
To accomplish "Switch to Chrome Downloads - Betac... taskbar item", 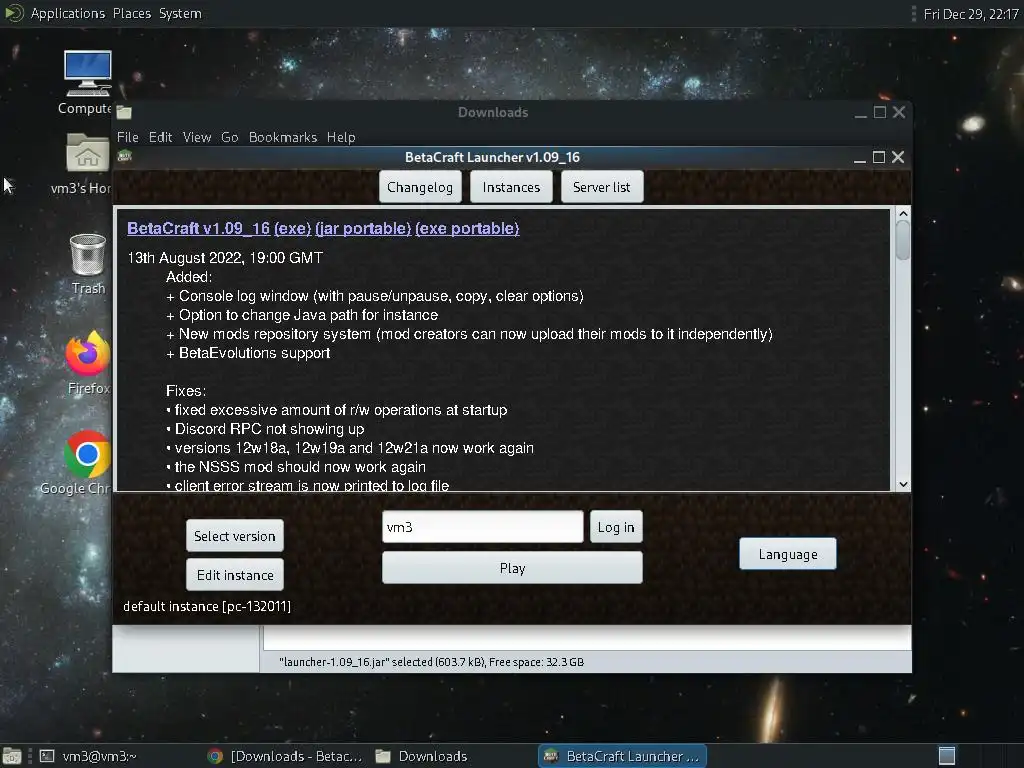I will pos(285,756).
